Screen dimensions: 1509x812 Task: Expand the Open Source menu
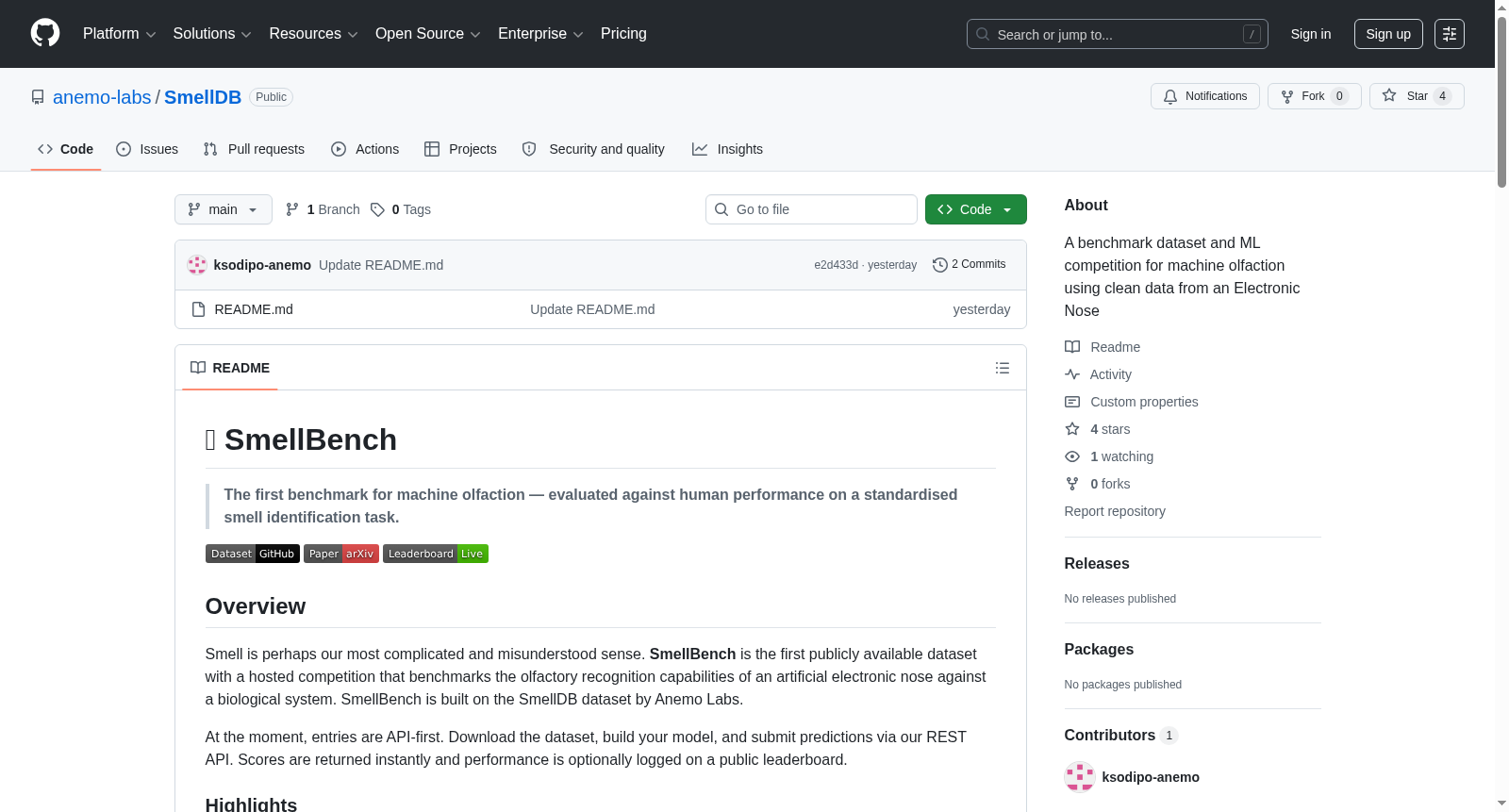click(428, 34)
